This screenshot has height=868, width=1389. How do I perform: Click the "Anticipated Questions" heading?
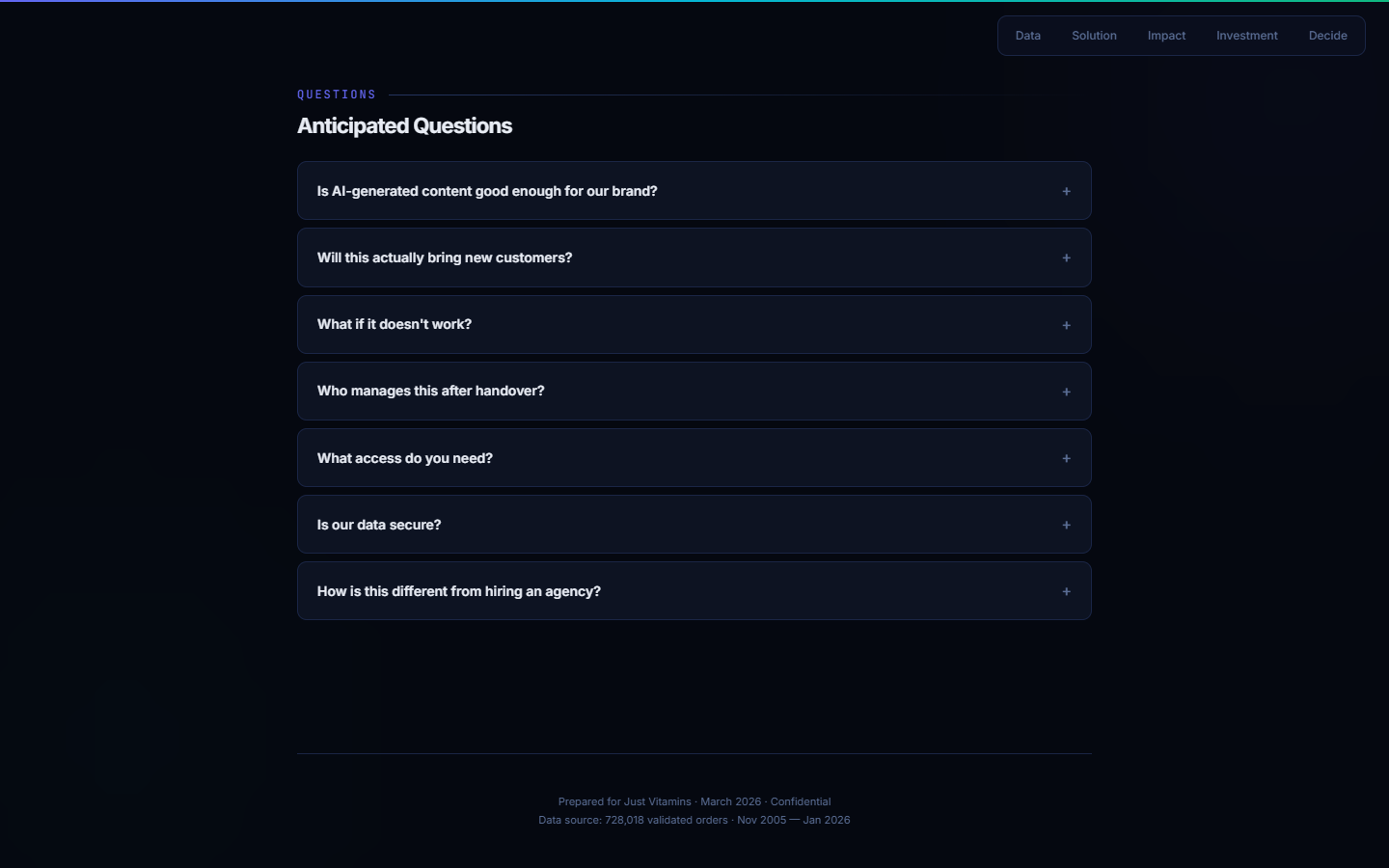(404, 126)
